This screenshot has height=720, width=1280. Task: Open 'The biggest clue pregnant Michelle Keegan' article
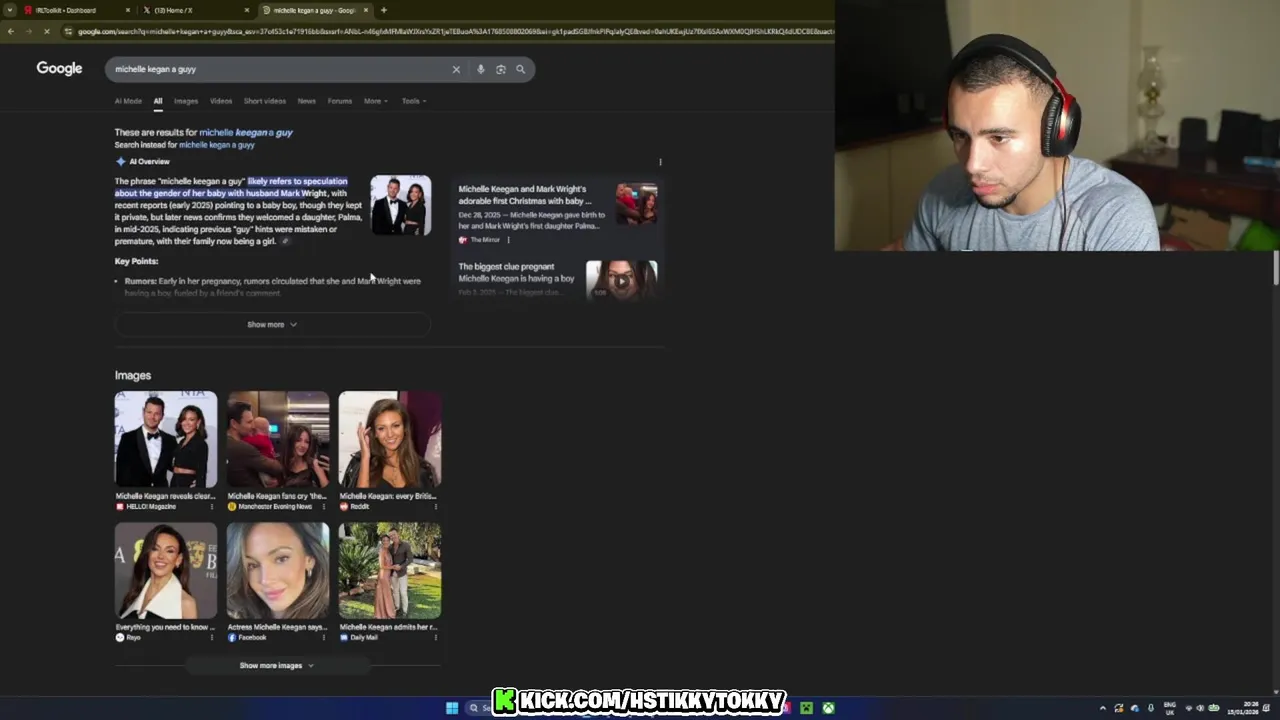[x=517, y=272]
